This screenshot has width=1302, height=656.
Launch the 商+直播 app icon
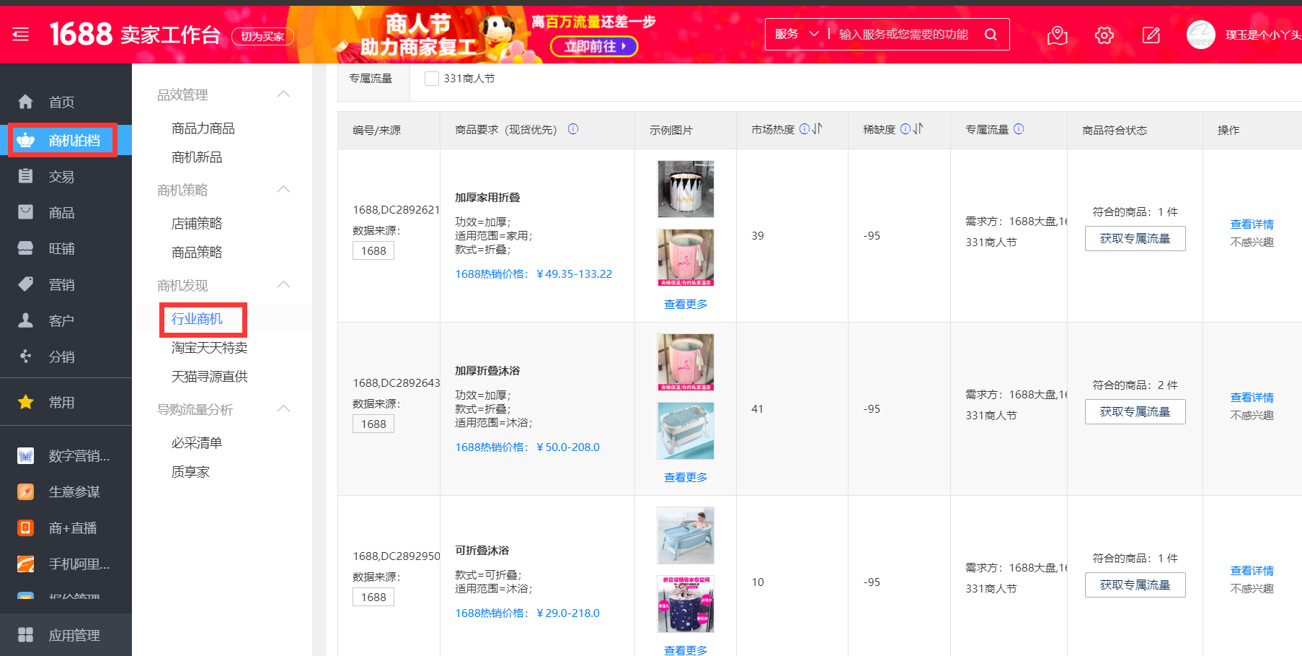point(26,528)
